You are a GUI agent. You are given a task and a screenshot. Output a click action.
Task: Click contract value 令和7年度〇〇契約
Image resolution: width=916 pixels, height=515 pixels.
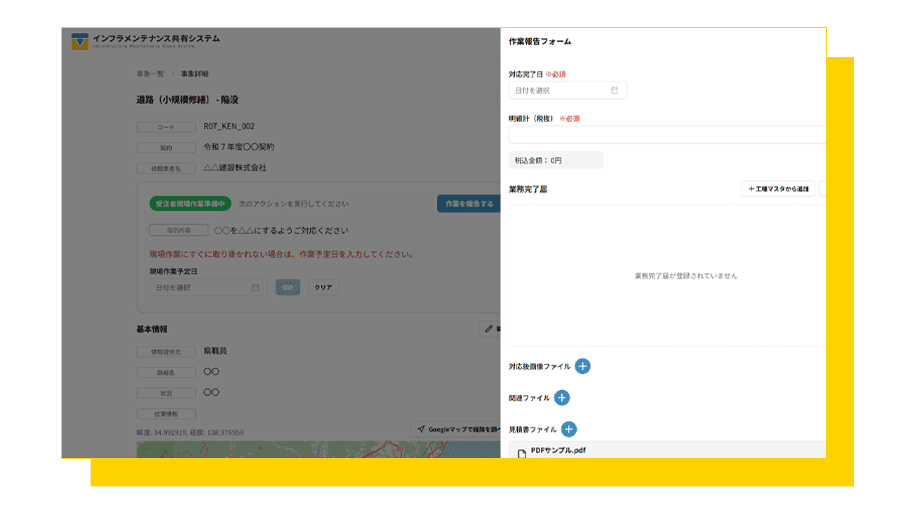click(x=239, y=147)
